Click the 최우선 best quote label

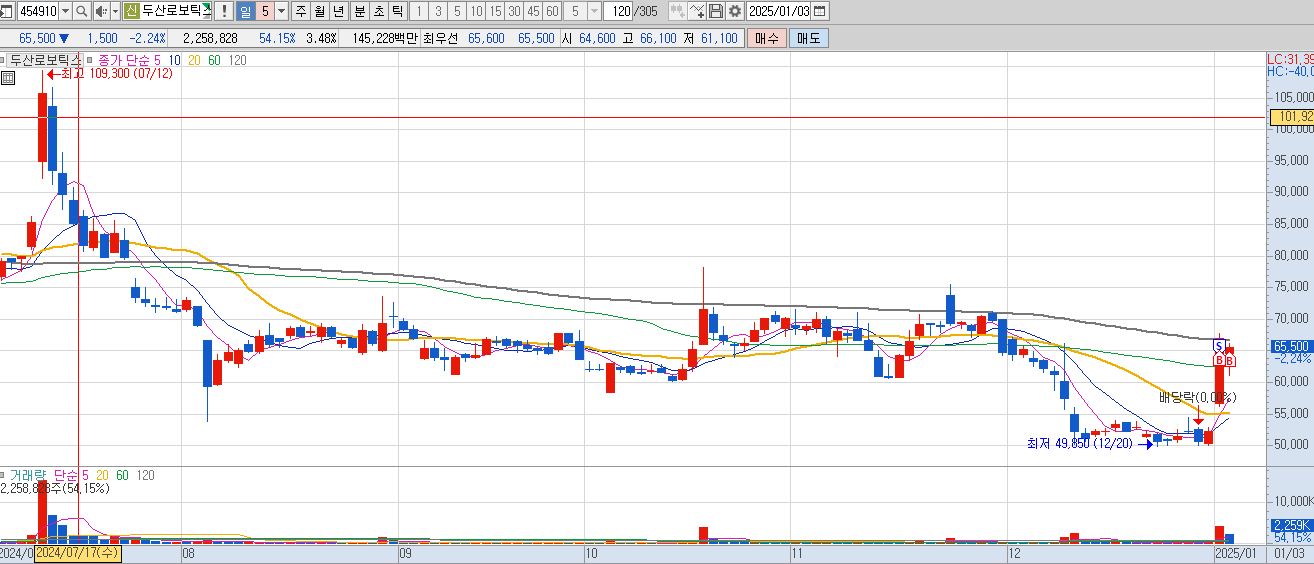[x=440, y=38]
